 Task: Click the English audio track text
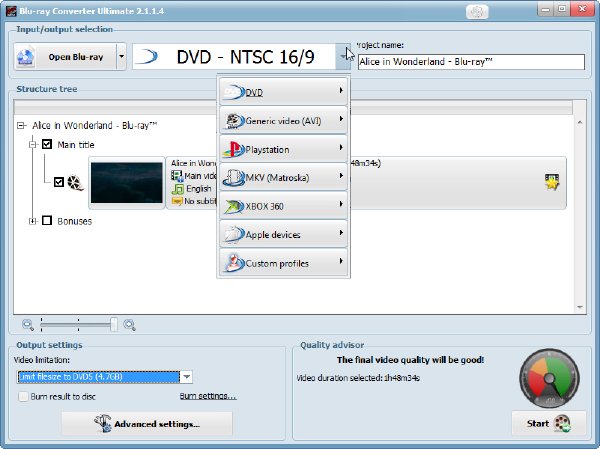coord(199,189)
